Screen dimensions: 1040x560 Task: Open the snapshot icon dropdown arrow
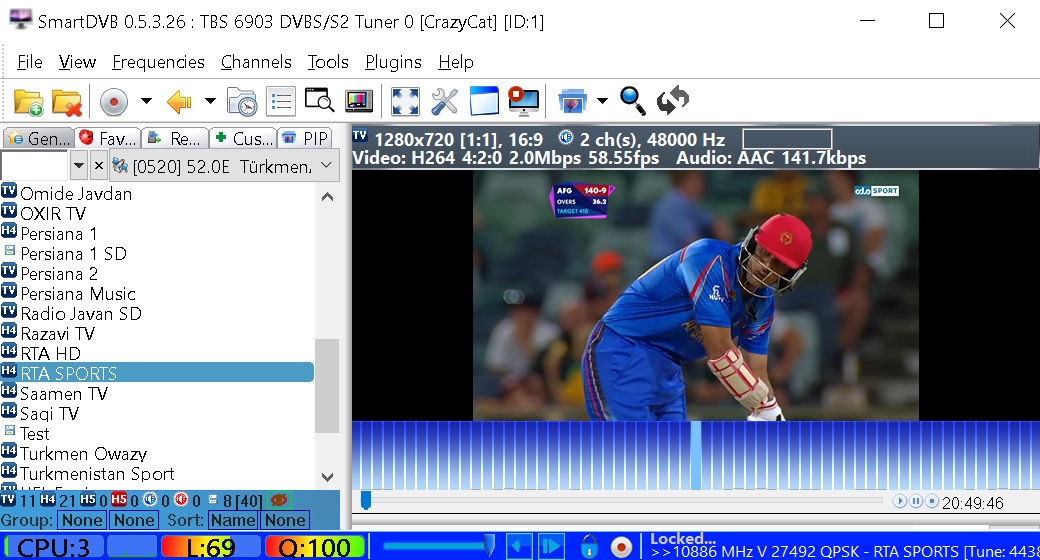click(602, 102)
